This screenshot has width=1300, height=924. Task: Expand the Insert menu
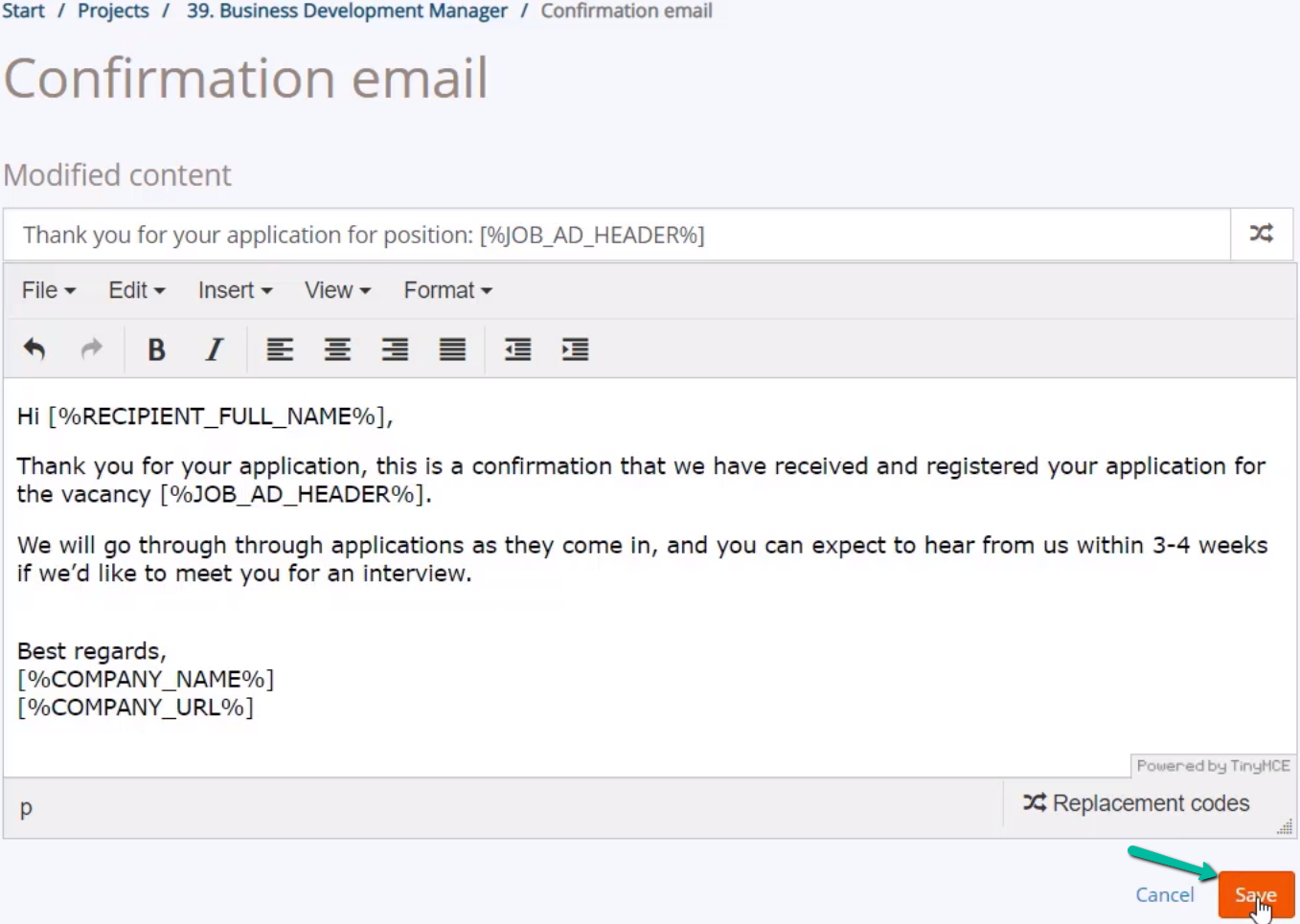pos(235,290)
